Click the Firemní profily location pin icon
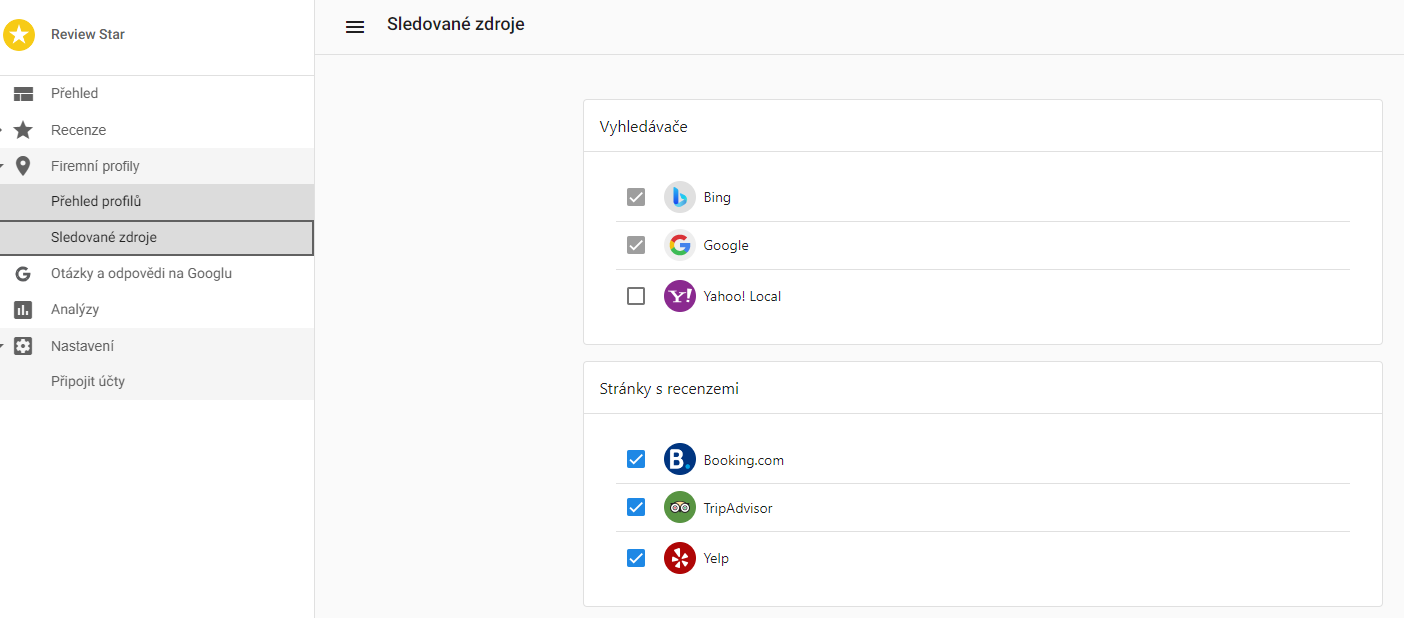This screenshot has width=1404, height=618. (x=23, y=166)
